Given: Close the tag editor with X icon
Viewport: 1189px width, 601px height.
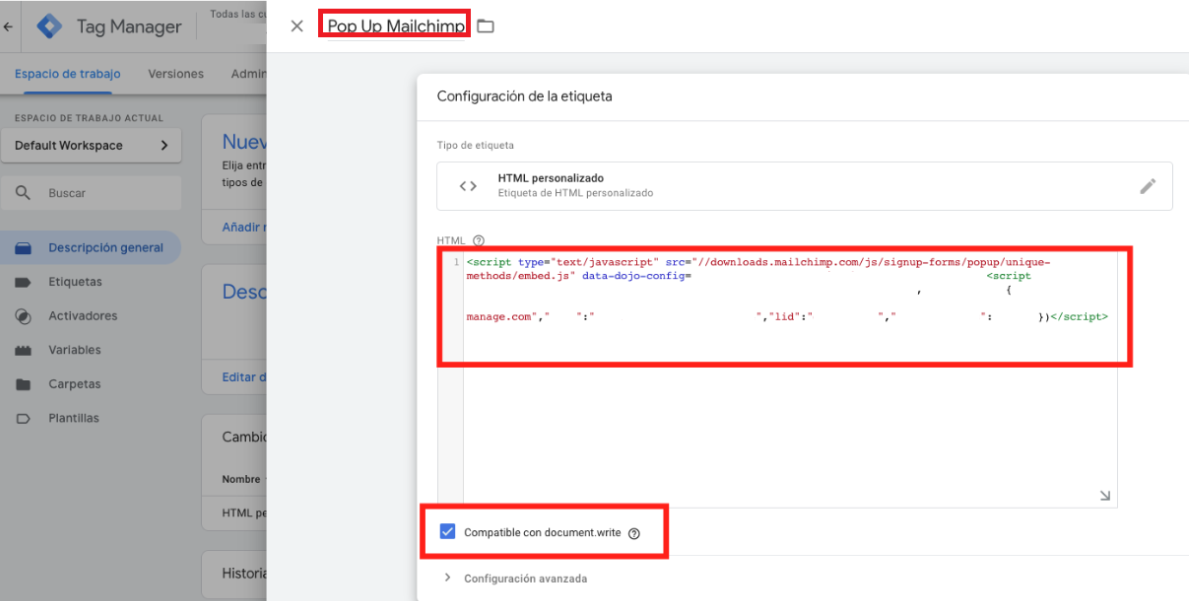Looking at the screenshot, I should tap(297, 26).
